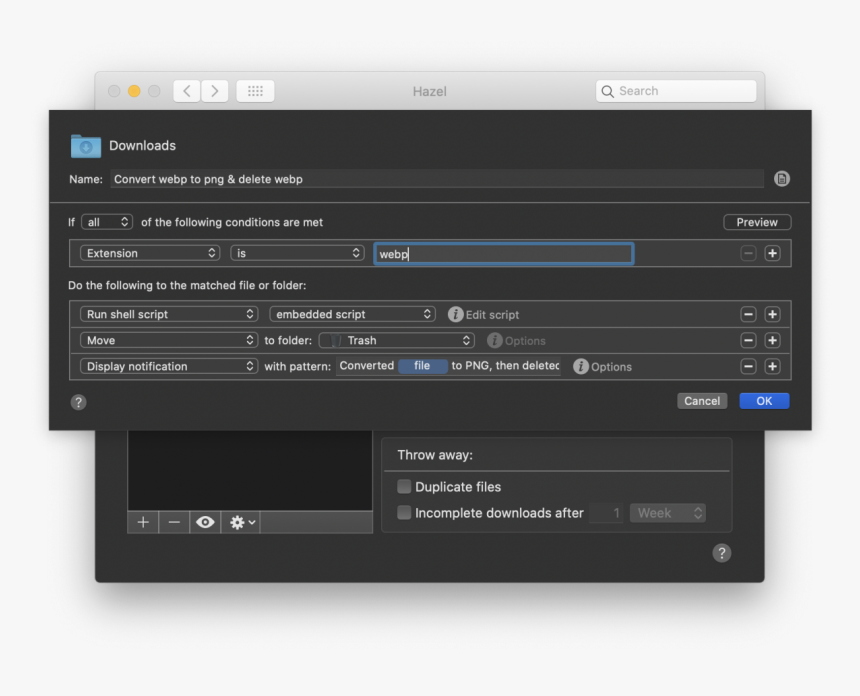Screen dimensions: 860x696
Task: Toggle rule preview eye icon
Action: 205,522
